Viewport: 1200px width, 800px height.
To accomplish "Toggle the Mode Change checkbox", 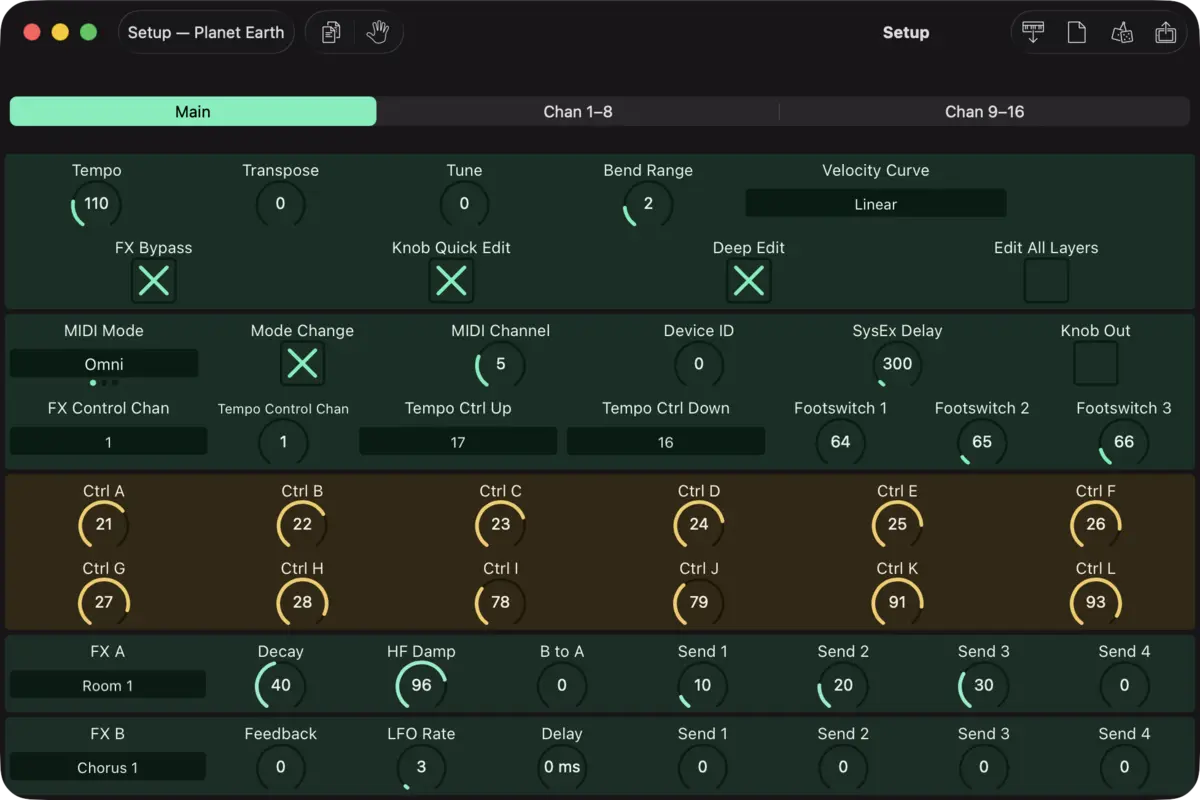I will tap(302, 364).
